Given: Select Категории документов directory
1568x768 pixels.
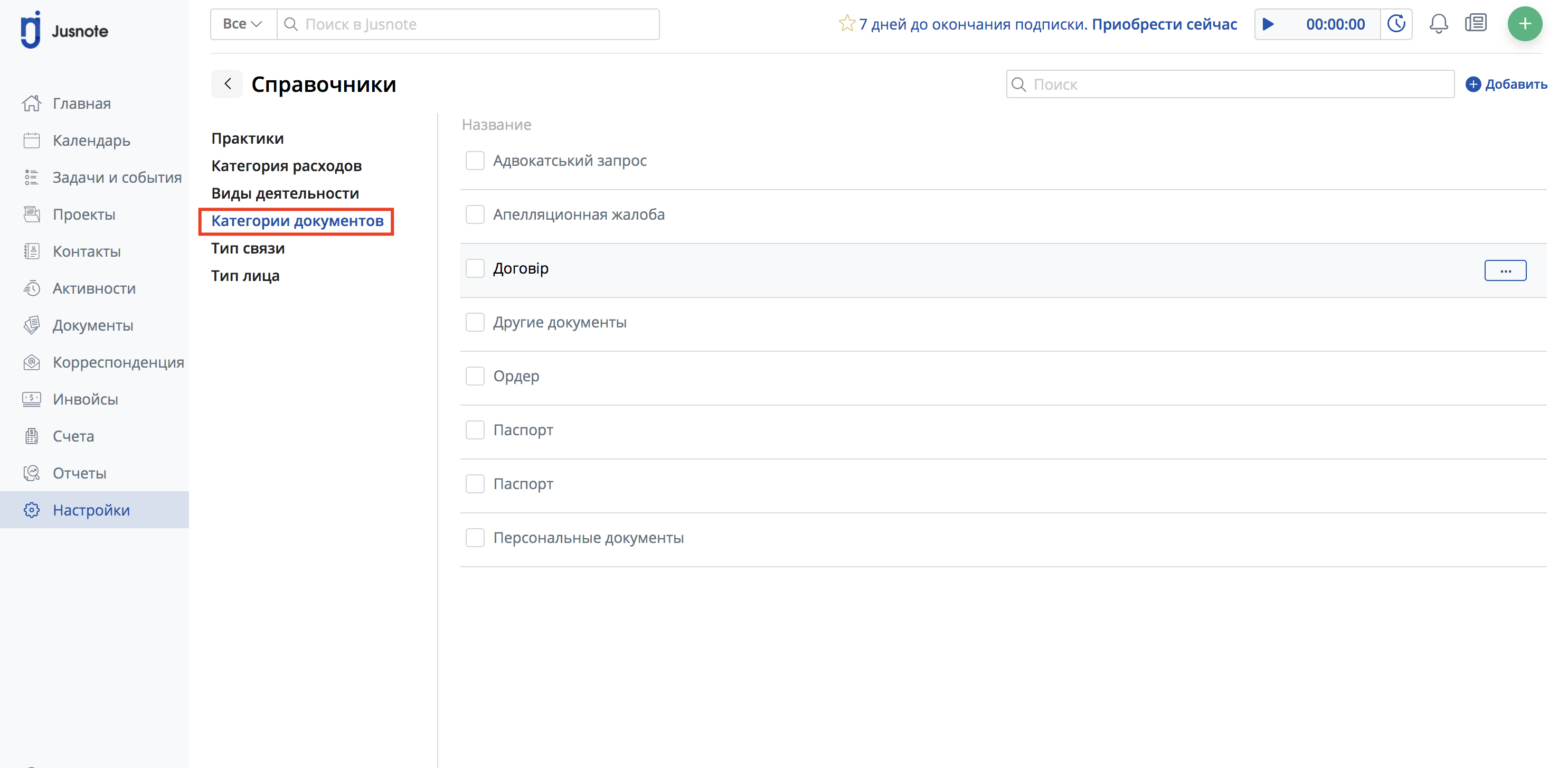Looking at the screenshot, I should (297, 220).
